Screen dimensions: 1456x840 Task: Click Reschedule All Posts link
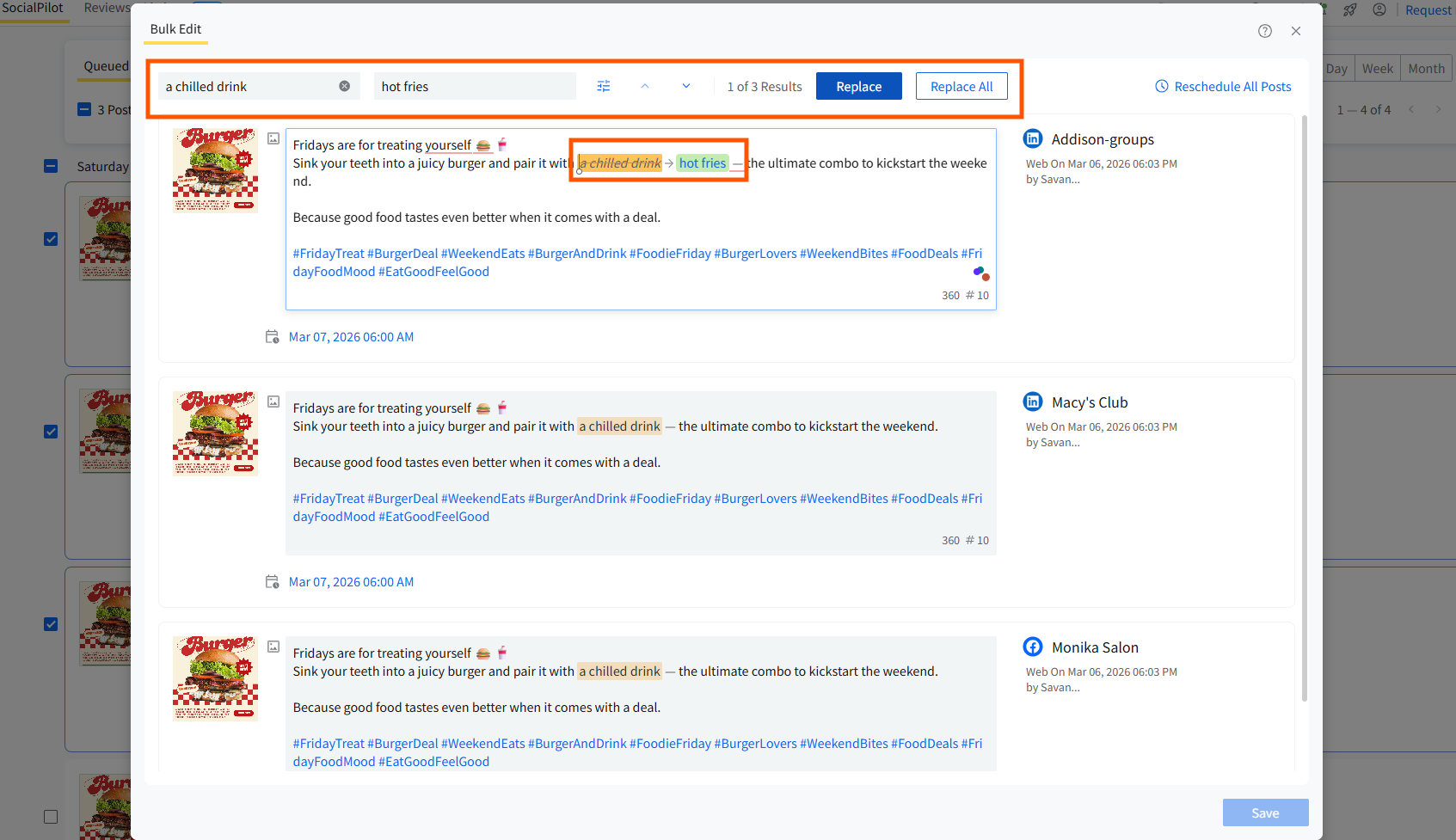tap(1233, 86)
